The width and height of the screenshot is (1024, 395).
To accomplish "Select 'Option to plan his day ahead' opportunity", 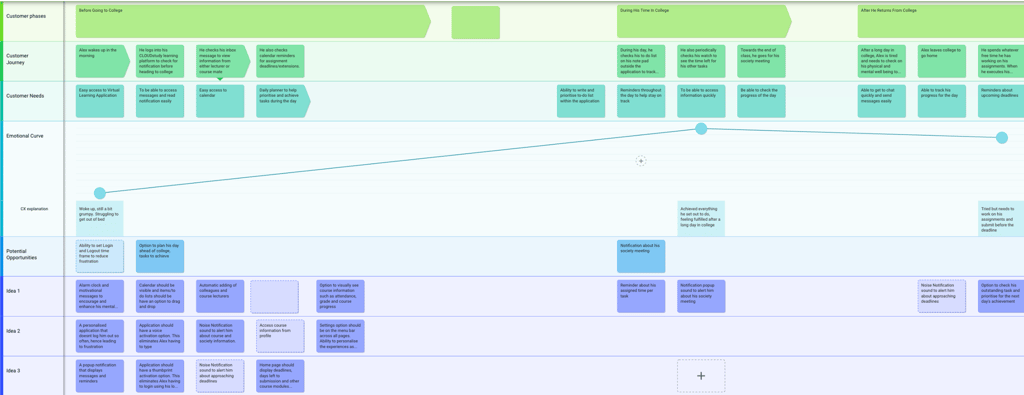I will [160, 256].
